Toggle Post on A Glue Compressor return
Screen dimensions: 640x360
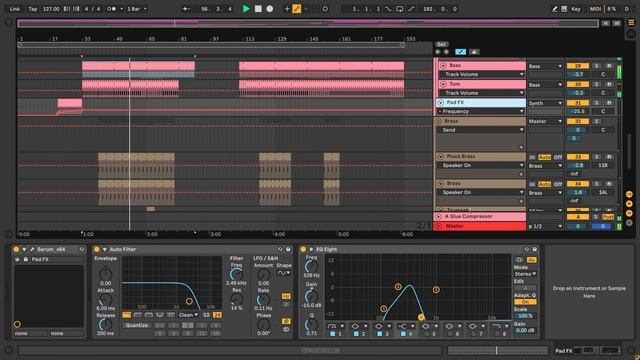tap(608, 217)
